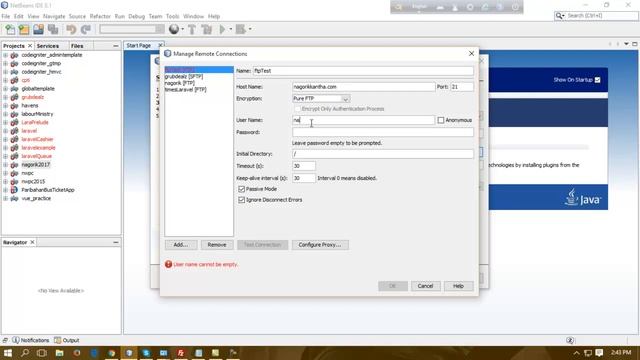640x360 pixels.
Task: Open Task View from taskbar
Action: 42,353
